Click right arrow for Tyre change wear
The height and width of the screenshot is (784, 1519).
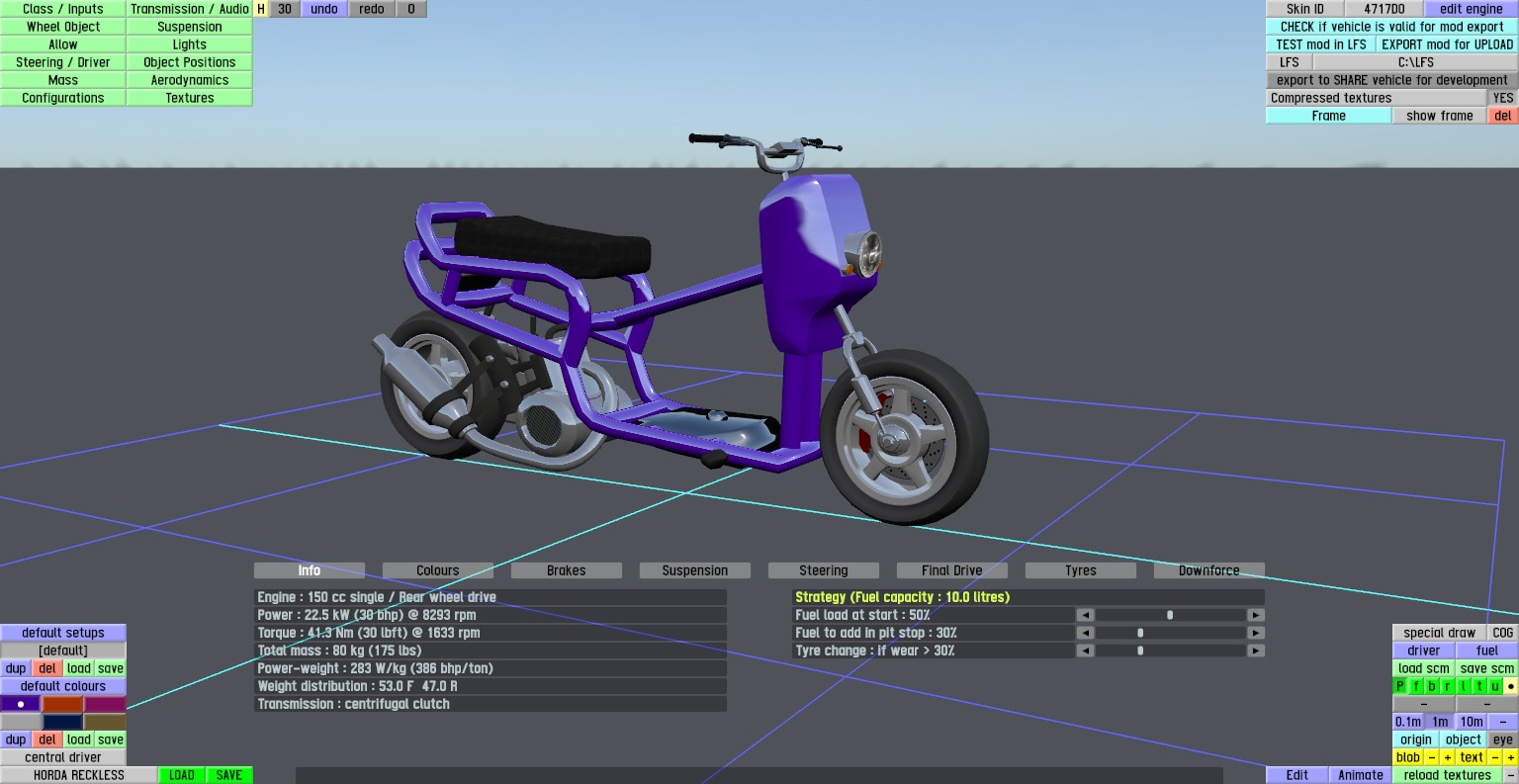(1256, 651)
